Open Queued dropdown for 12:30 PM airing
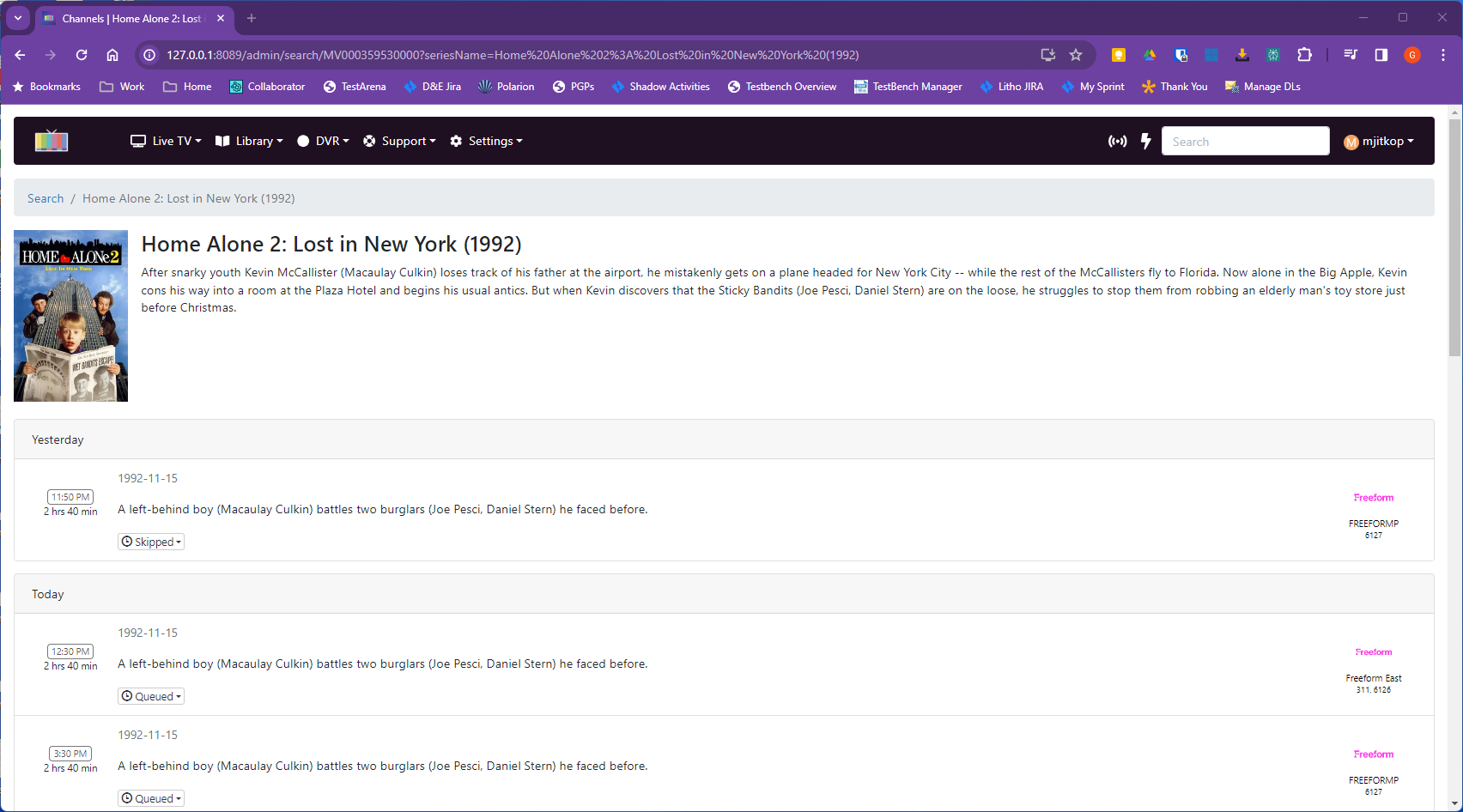 pos(151,696)
